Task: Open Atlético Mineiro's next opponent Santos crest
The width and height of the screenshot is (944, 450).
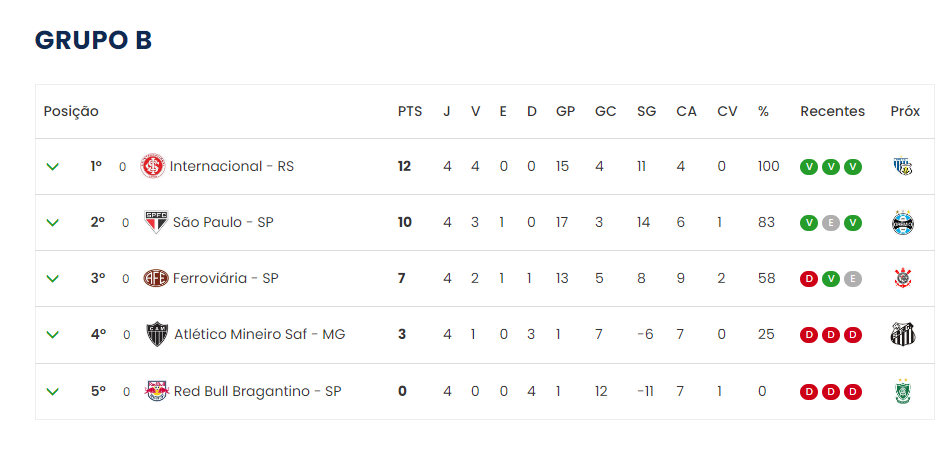Action: tap(902, 334)
